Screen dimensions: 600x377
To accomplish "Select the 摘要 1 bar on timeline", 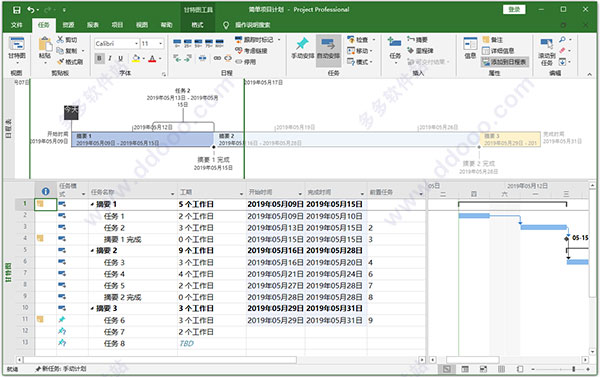I will click(142, 139).
